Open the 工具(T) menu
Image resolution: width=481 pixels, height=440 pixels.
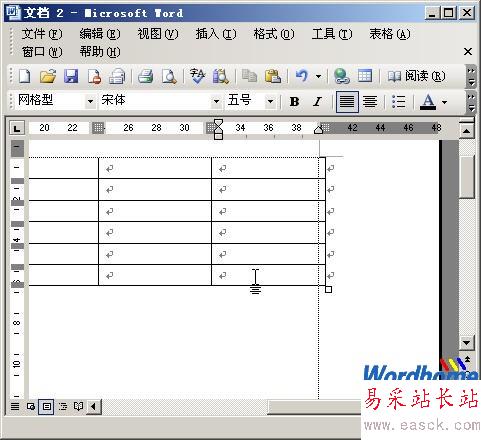click(332, 34)
